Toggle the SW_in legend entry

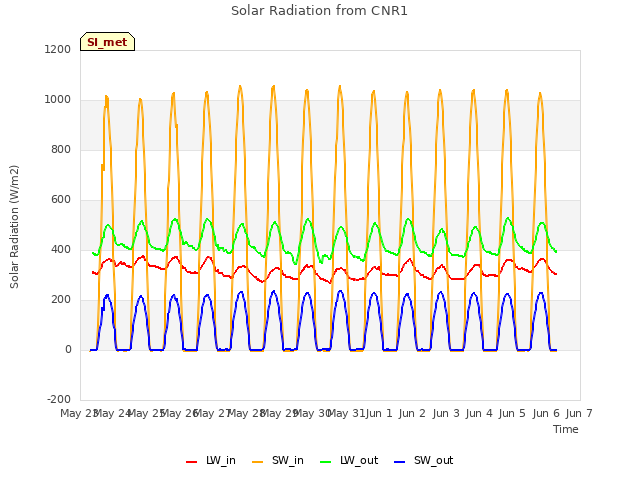[x=278, y=460]
